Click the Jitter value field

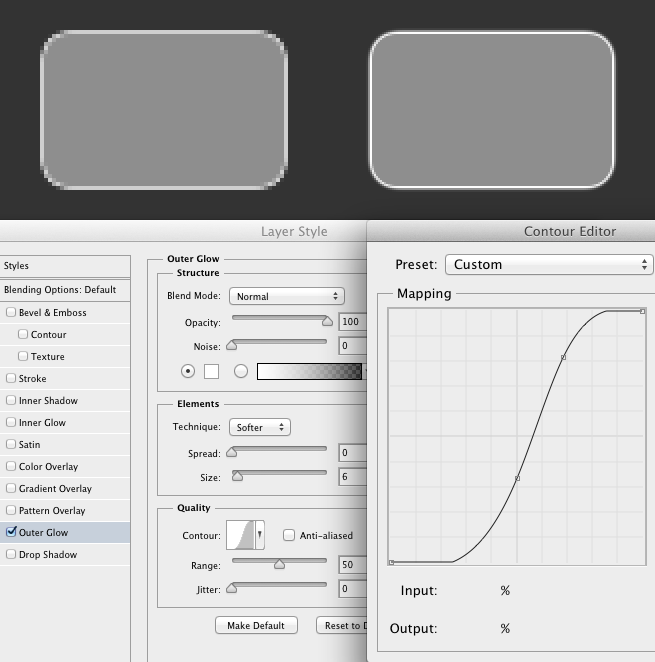(353, 589)
